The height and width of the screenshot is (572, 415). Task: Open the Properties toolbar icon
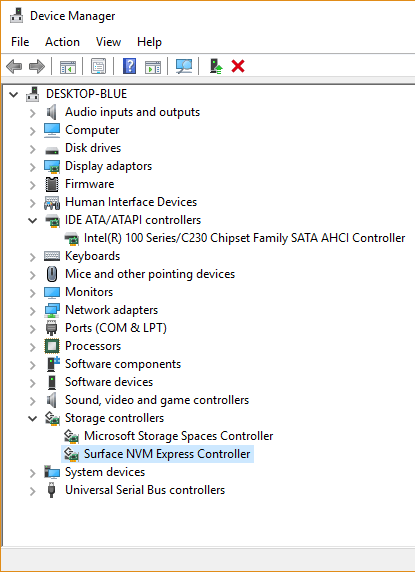pyautogui.click(x=98, y=67)
